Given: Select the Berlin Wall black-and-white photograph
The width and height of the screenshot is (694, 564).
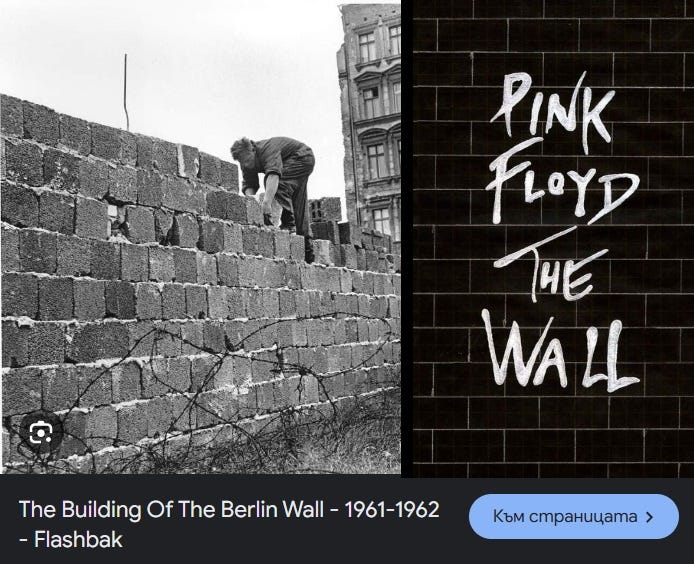Looking at the screenshot, I should point(200,239).
